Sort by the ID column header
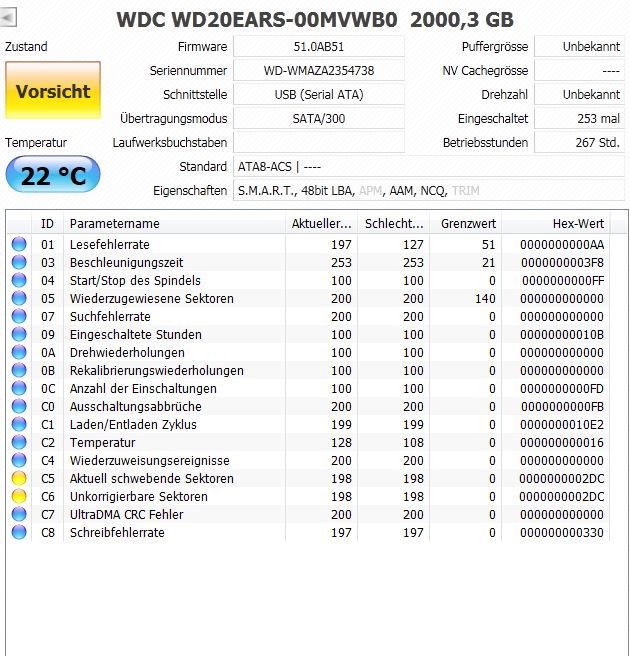 point(47,223)
